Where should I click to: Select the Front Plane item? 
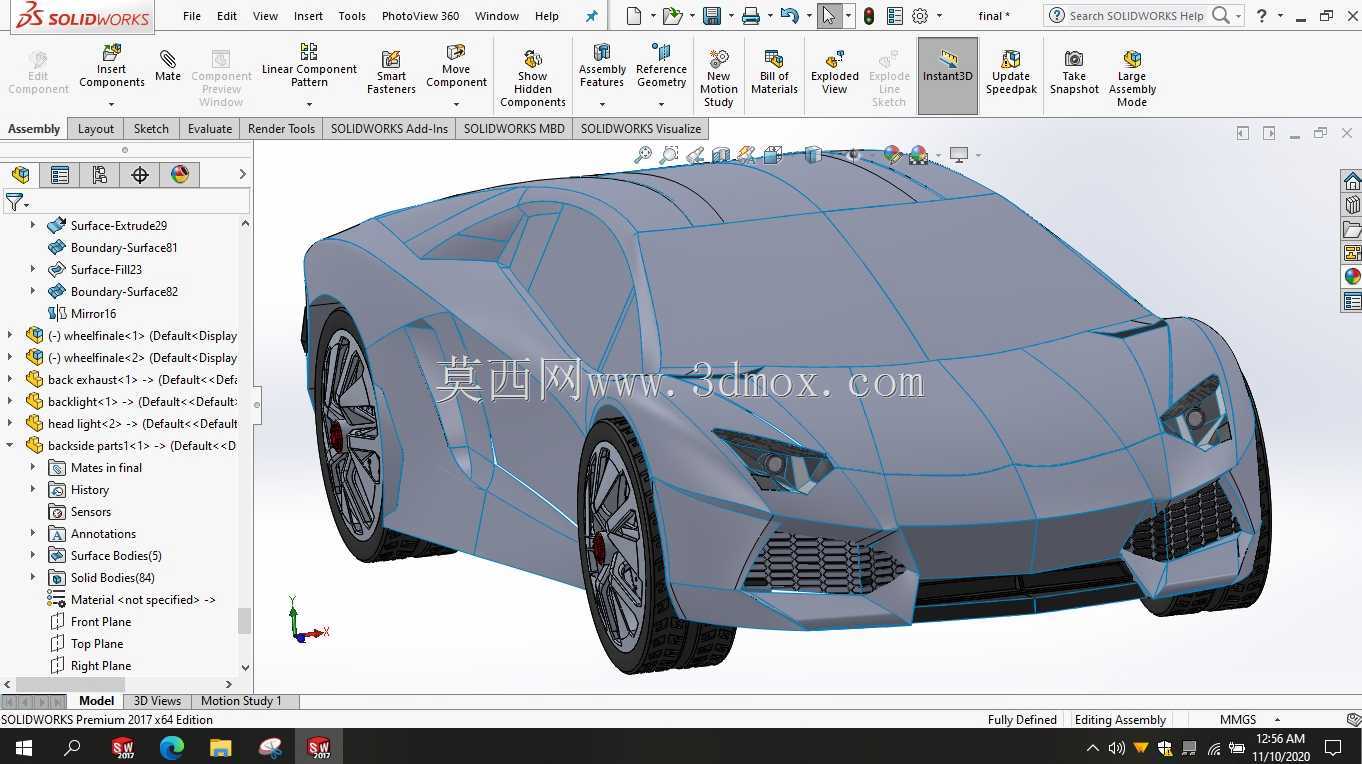(x=101, y=622)
